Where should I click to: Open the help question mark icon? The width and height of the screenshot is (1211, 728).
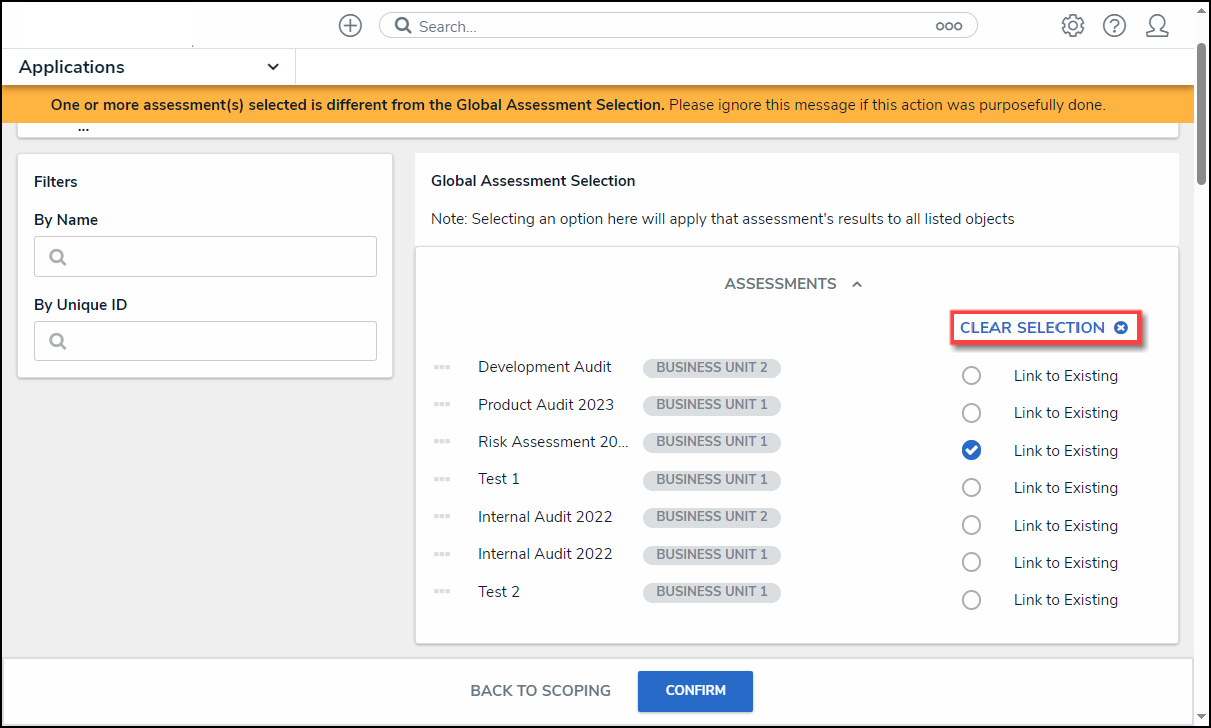point(1114,26)
